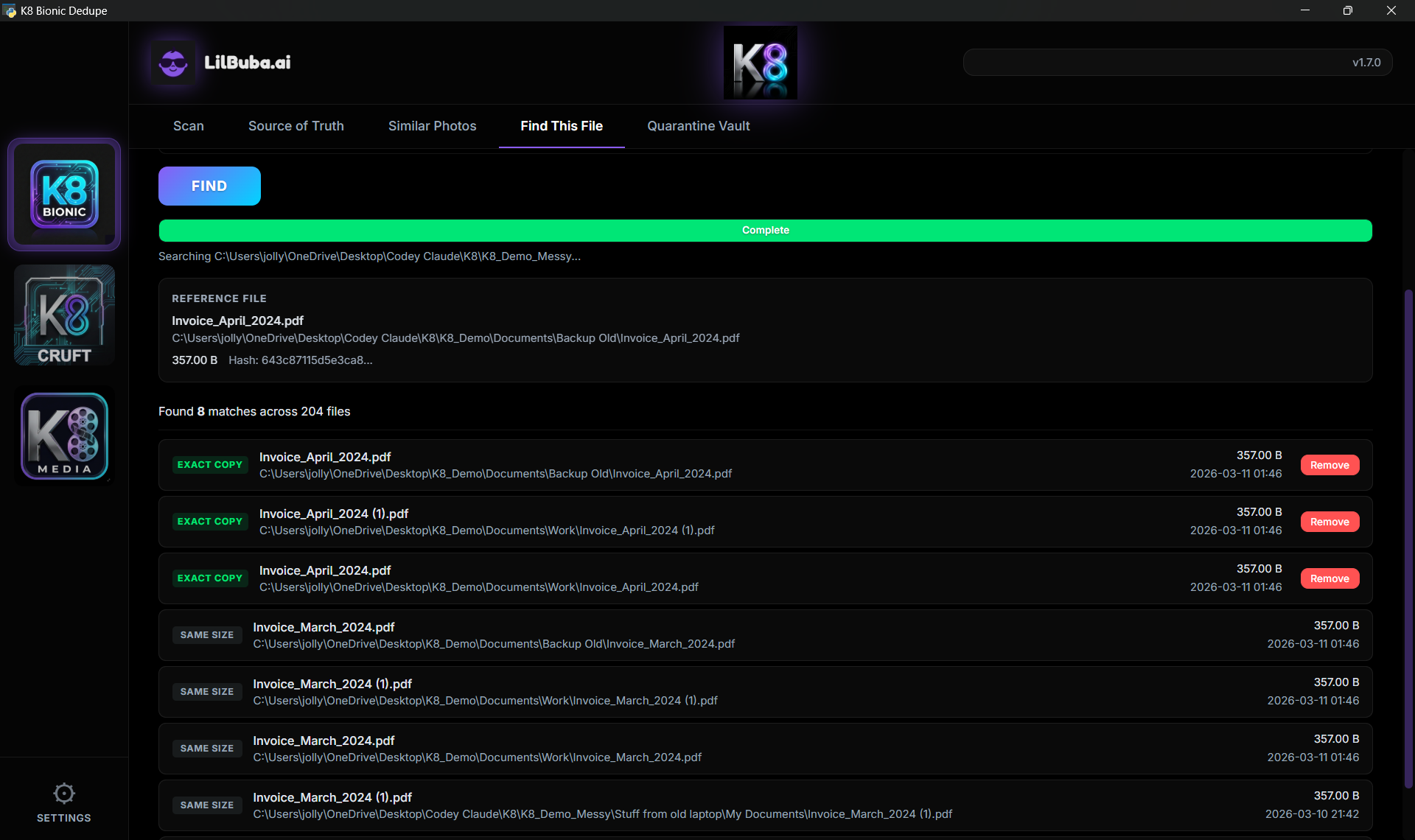Open the K8 Media module
The height and width of the screenshot is (840, 1415).
click(x=63, y=435)
